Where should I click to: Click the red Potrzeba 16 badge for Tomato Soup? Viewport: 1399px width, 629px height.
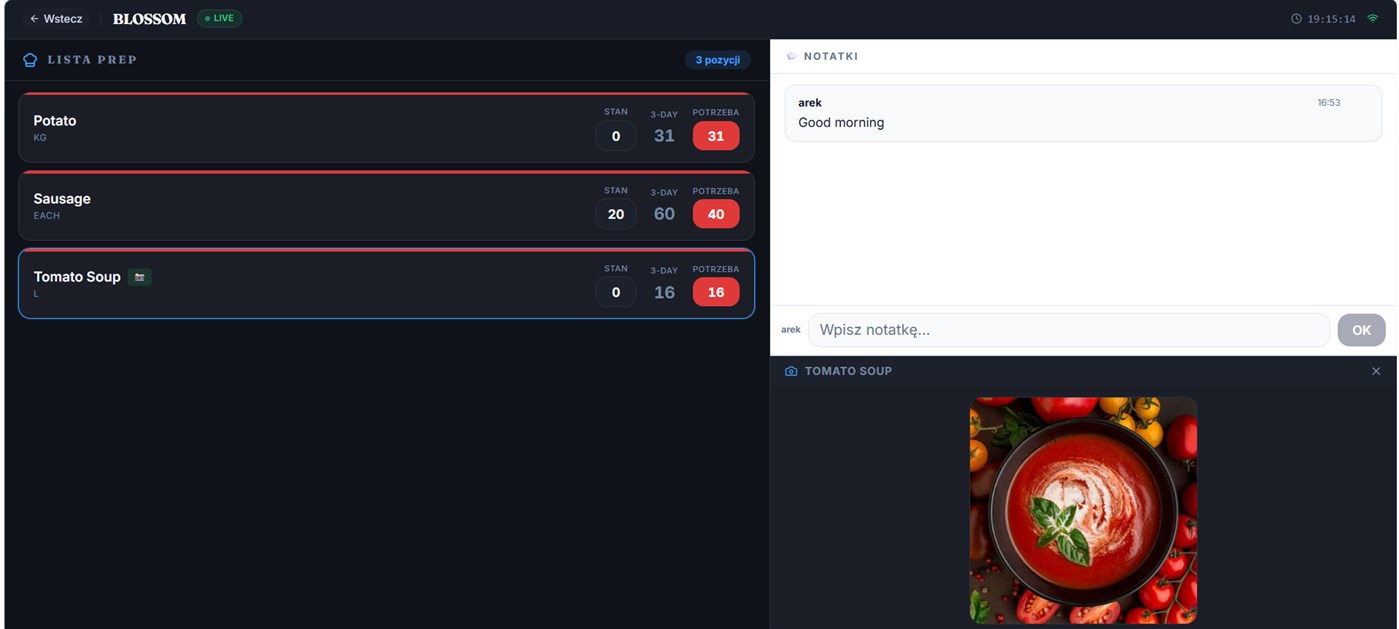tap(716, 292)
